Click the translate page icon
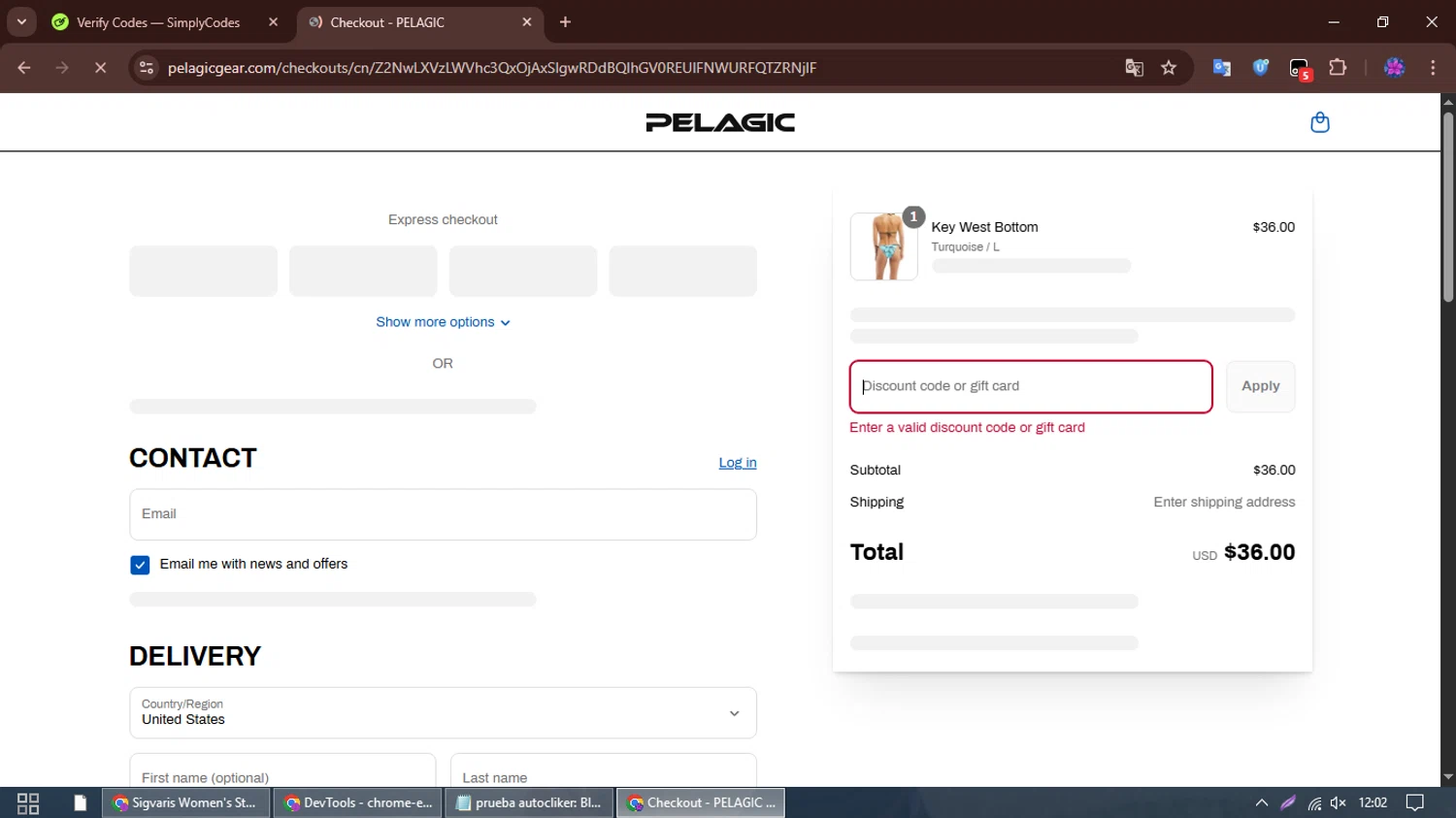The image size is (1456, 818). 1134,68
